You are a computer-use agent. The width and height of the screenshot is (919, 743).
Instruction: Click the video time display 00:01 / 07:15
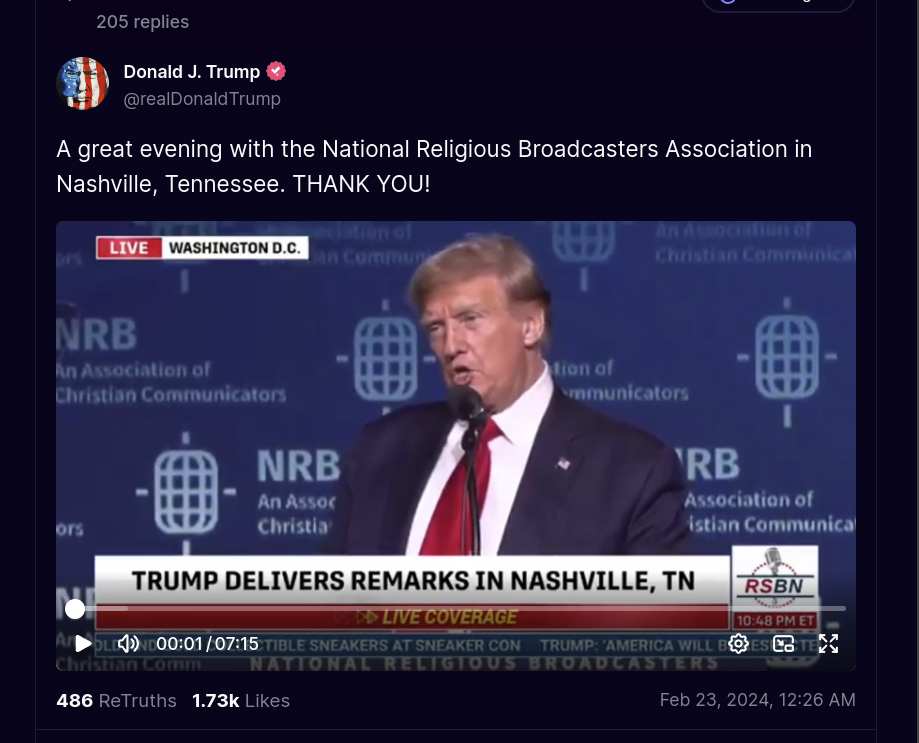coord(207,643)
